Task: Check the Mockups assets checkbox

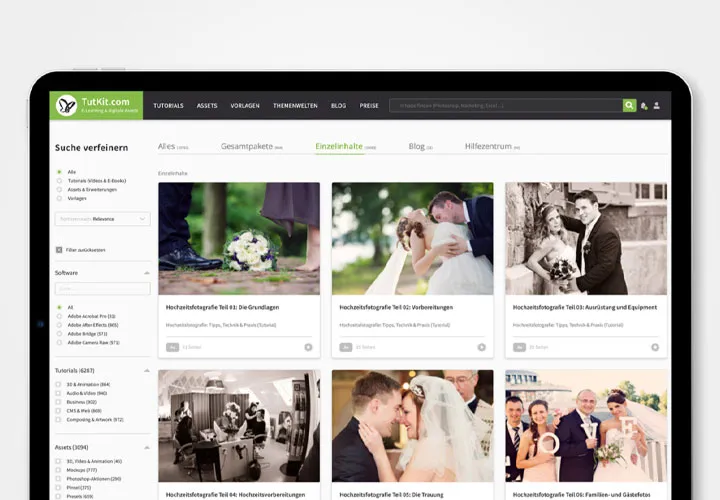Action: point(58,470)
